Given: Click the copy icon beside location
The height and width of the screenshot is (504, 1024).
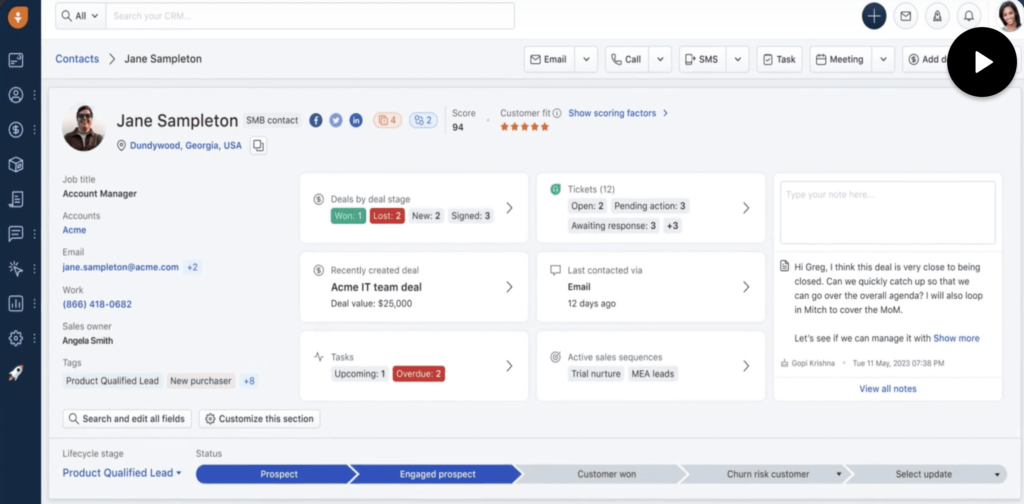Looking at the screenshot, I should coord(258,146).
